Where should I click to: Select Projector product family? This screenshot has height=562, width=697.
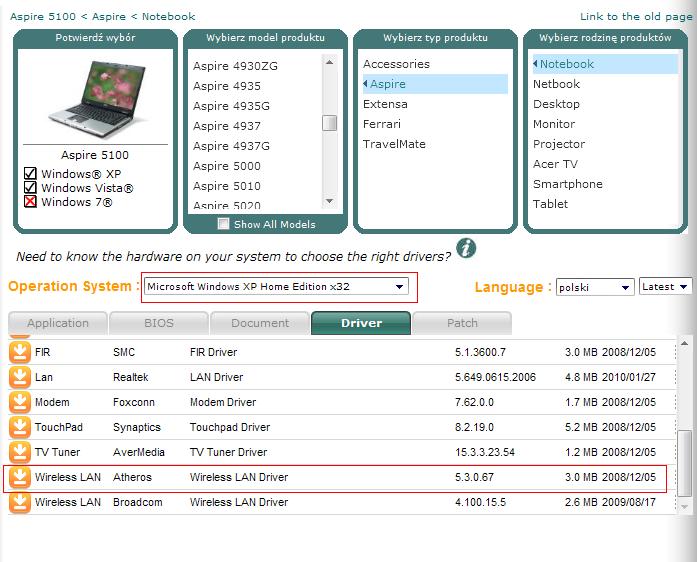[x=559, y=144]
